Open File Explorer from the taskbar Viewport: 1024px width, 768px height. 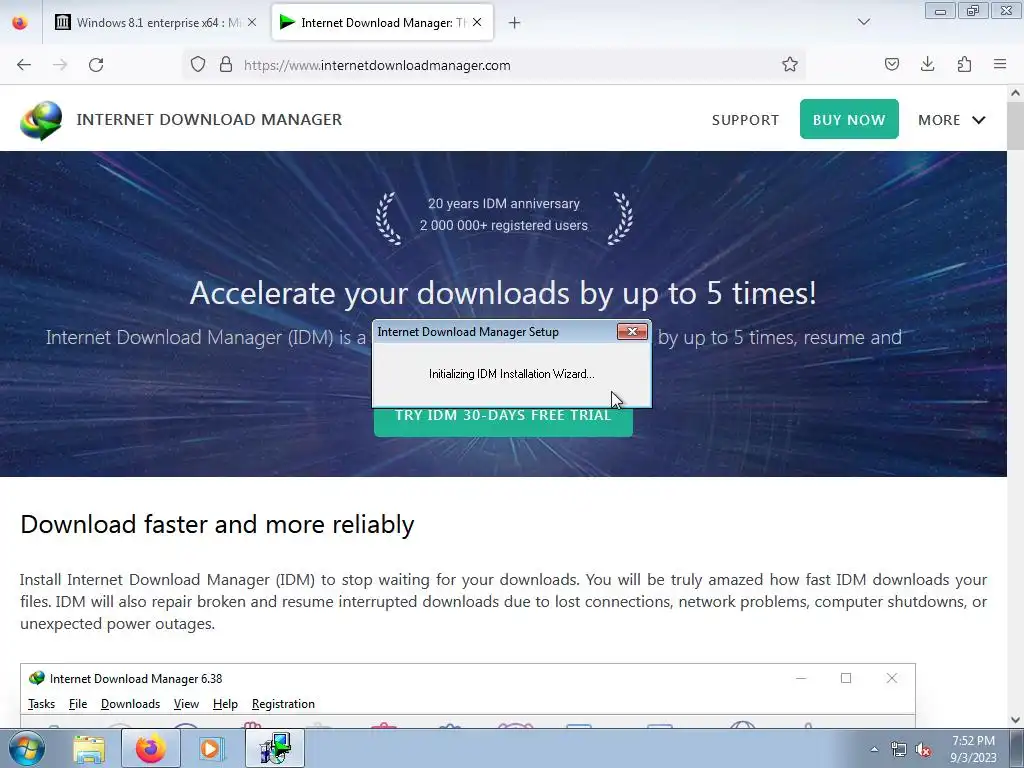point(89,749)
